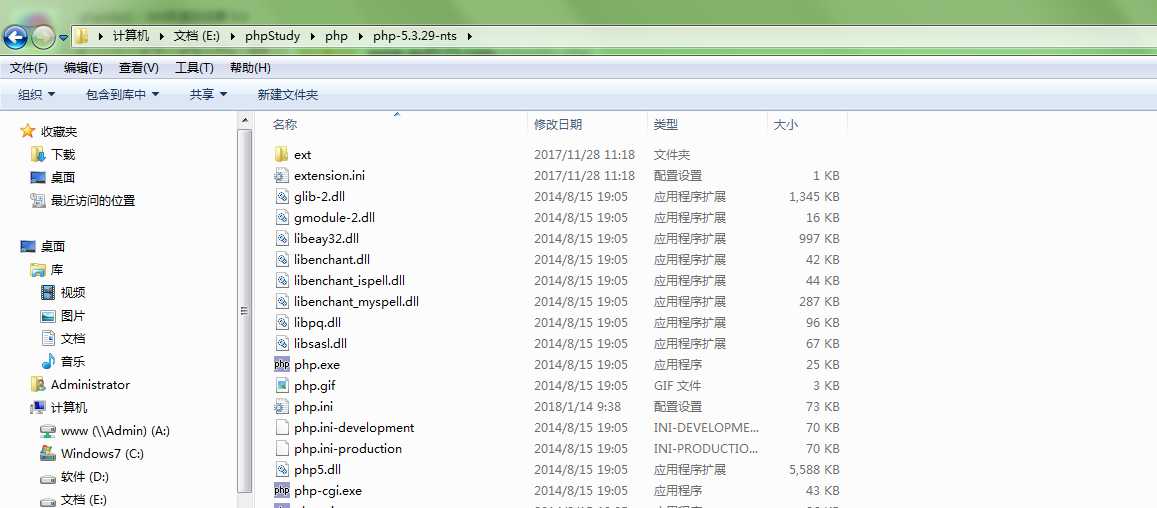Open the 包含到库中 dropdown
The width and height of the screenshot is (1157, 508).
122,95
